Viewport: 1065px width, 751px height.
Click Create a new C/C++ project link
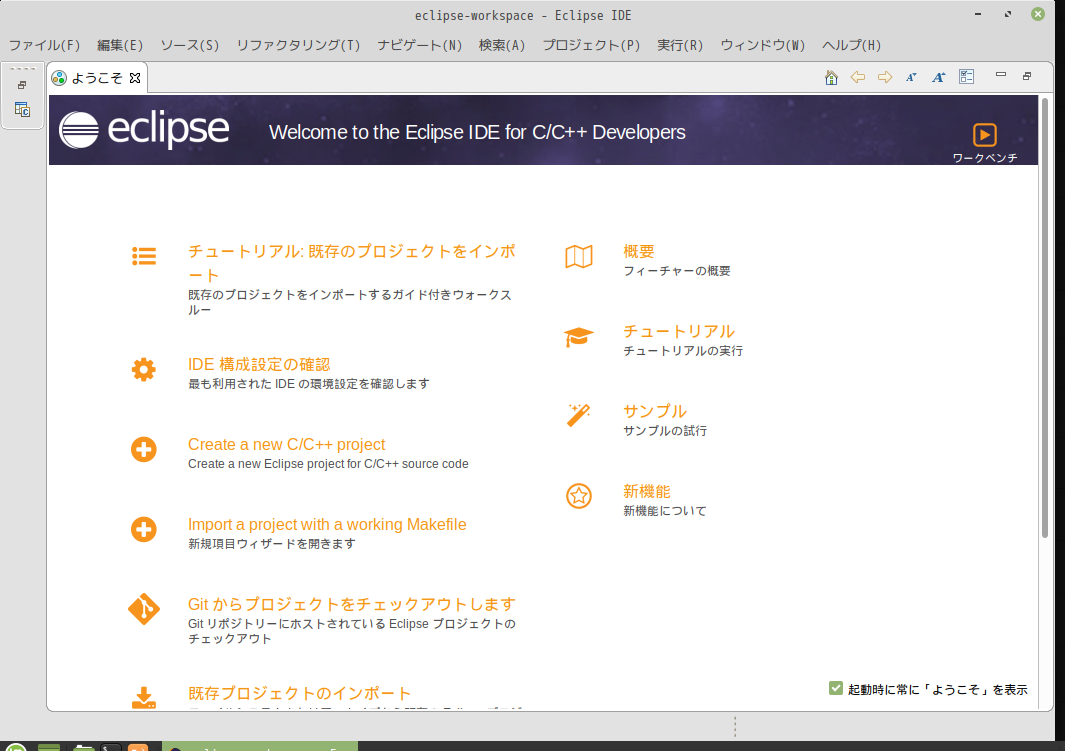(x=286, y=445)
